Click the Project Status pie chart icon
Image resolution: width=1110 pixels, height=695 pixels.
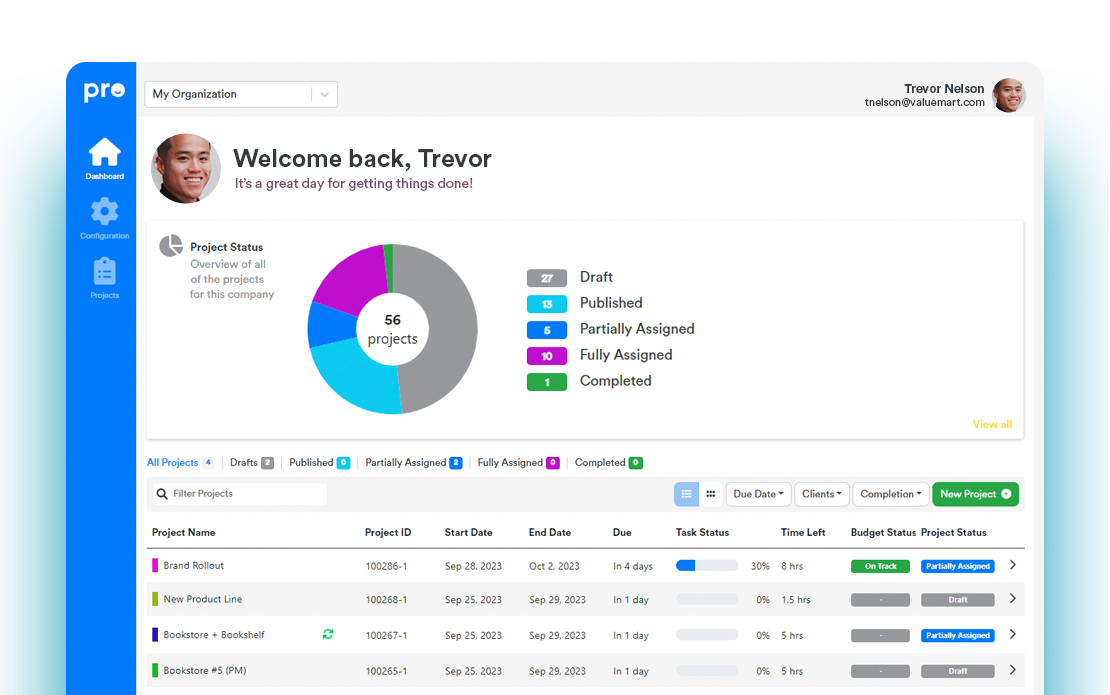pyautogui.click(x=171, y=246)
